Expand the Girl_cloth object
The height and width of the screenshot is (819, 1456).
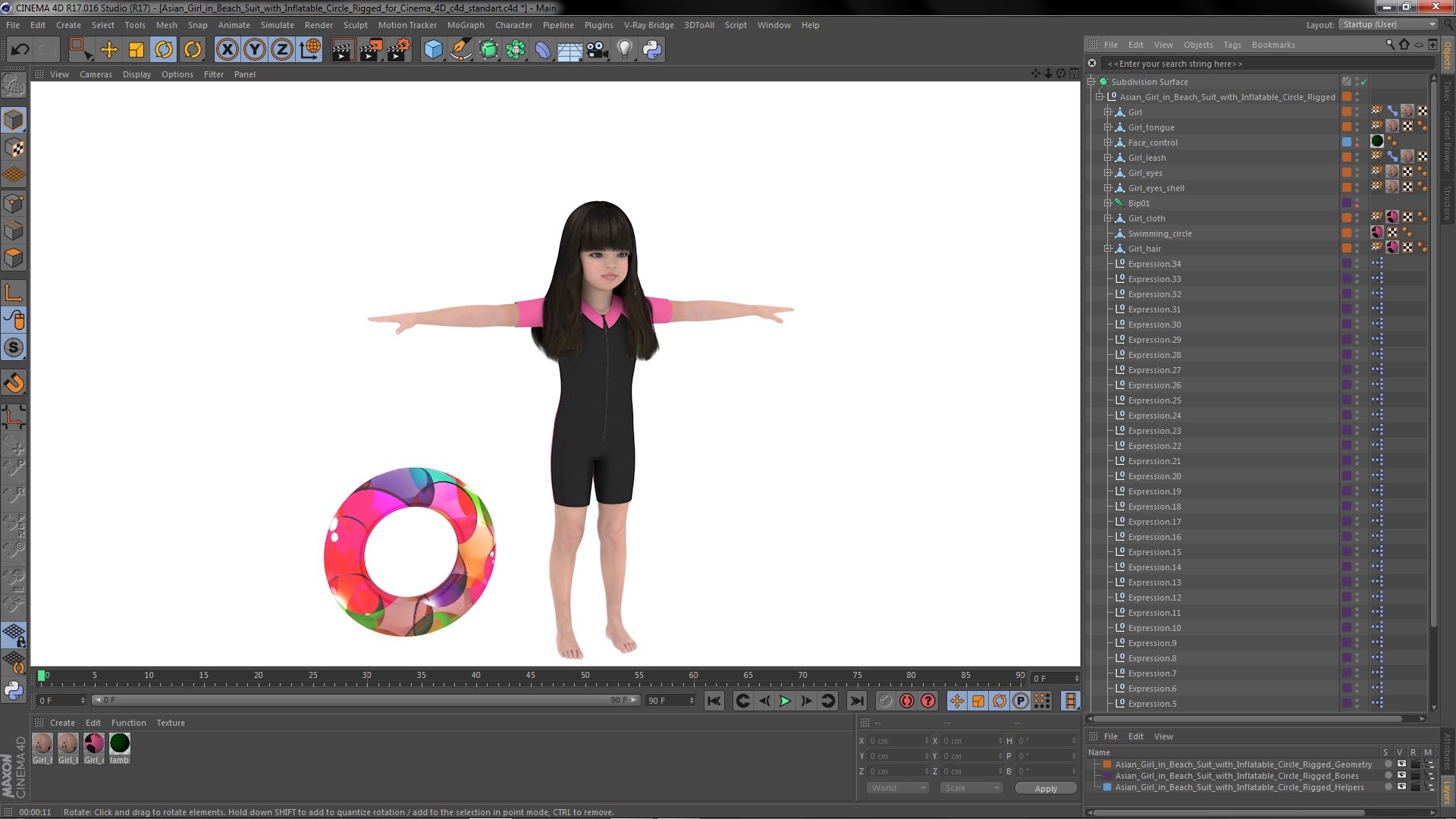pos(1108,218)
